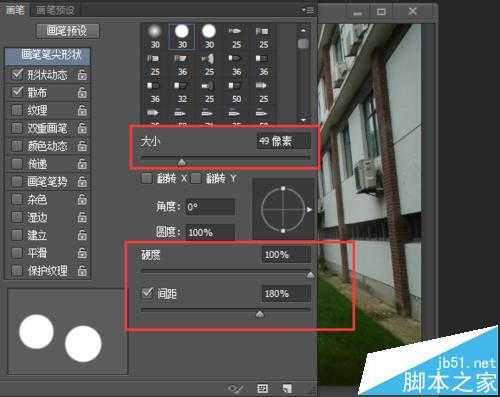Toggle the lock icon beside 杂色
This screenshot has width=500, height=397.
point(82,200)
